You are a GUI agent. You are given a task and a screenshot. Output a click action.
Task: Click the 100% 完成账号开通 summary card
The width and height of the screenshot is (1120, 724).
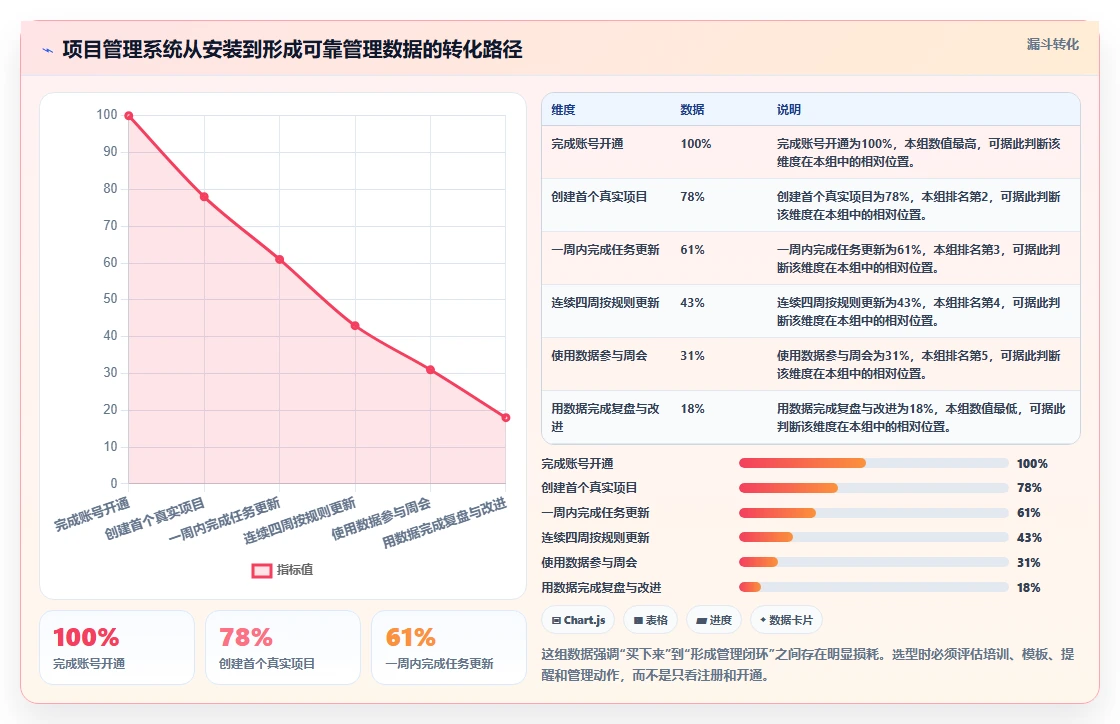coord(117,648)
